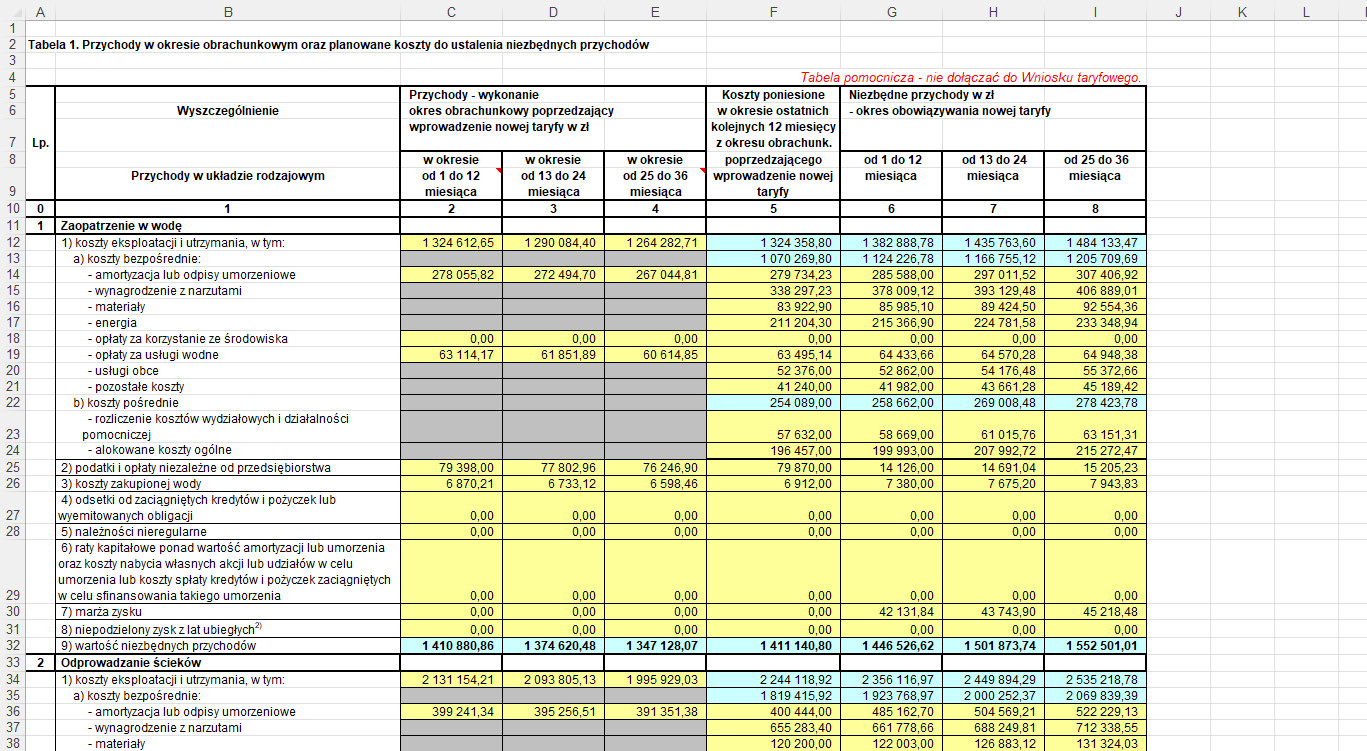
Task: Click the 'Zaopatrzenie w wodę' section cell
Action: [228, 226]
